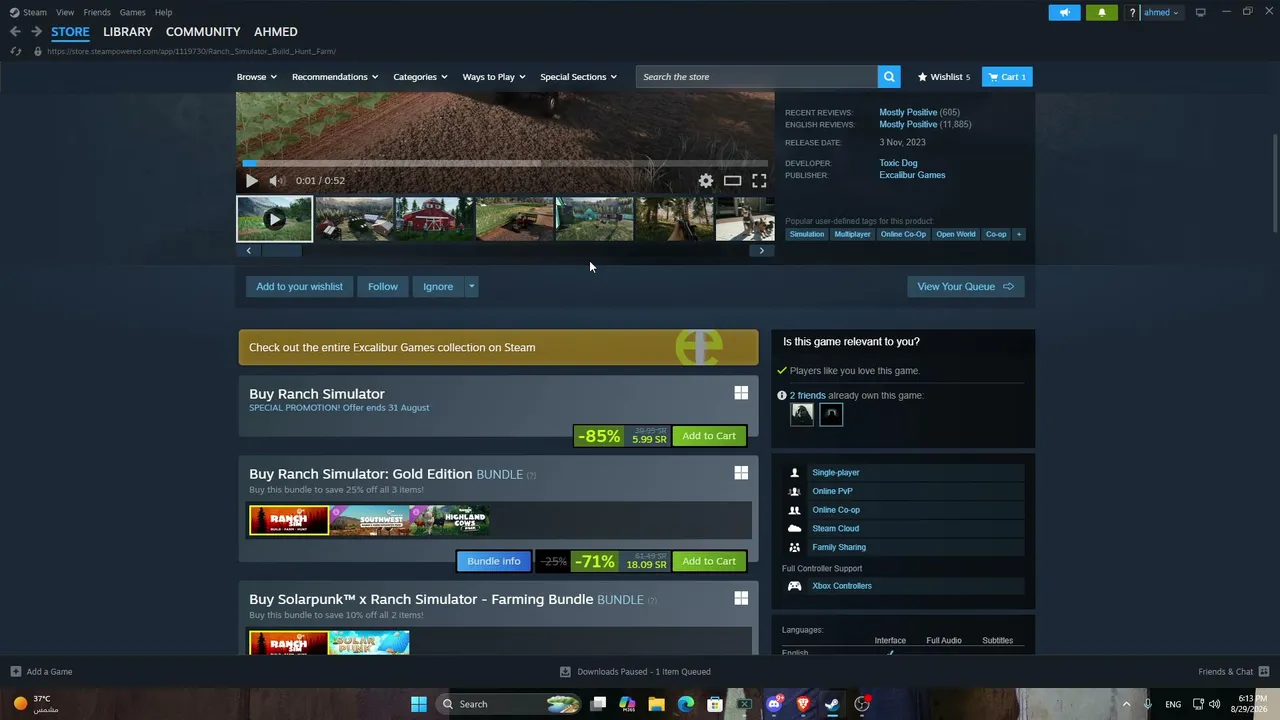Screen dimensions: 1280x720
Task: Click the blue announcements megaphone icon
Action: click(1064, 12)
